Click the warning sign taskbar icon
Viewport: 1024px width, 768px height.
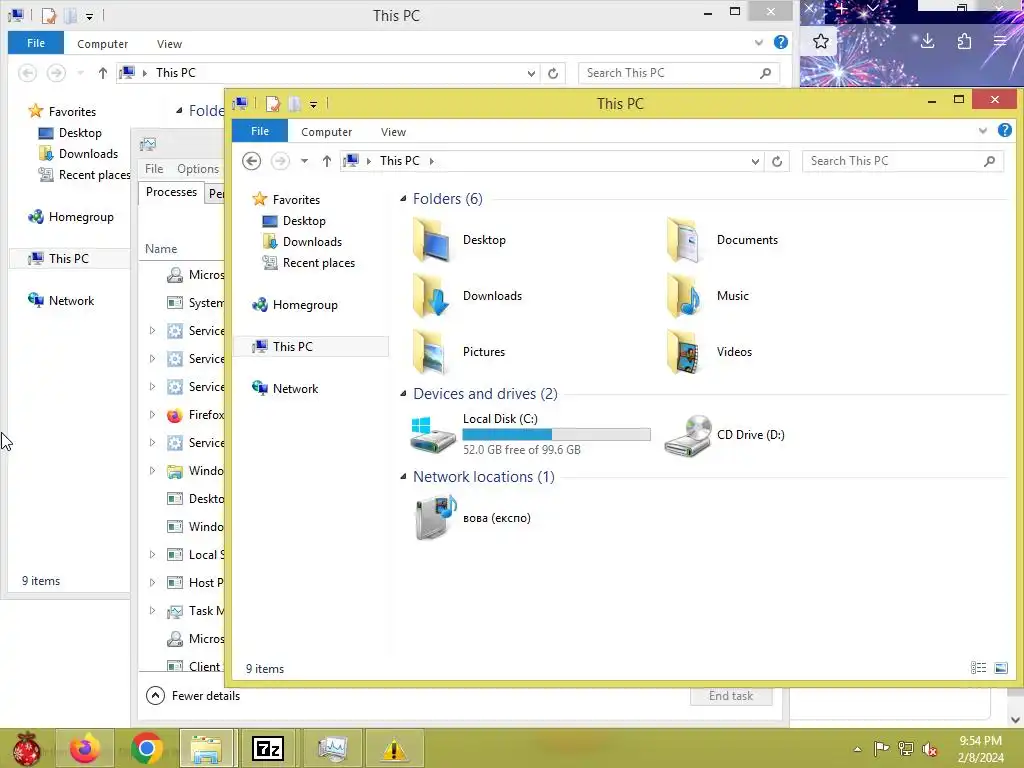point(394,748)
